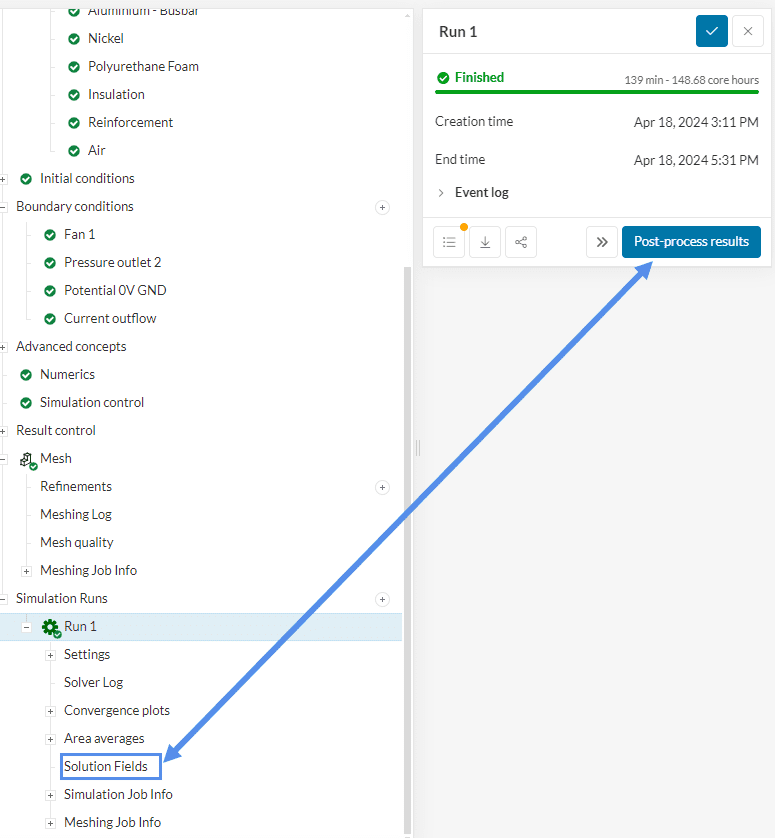Download the Run 1 results
The height and width of the screenshot is (838, 775).
pos(485,242)
